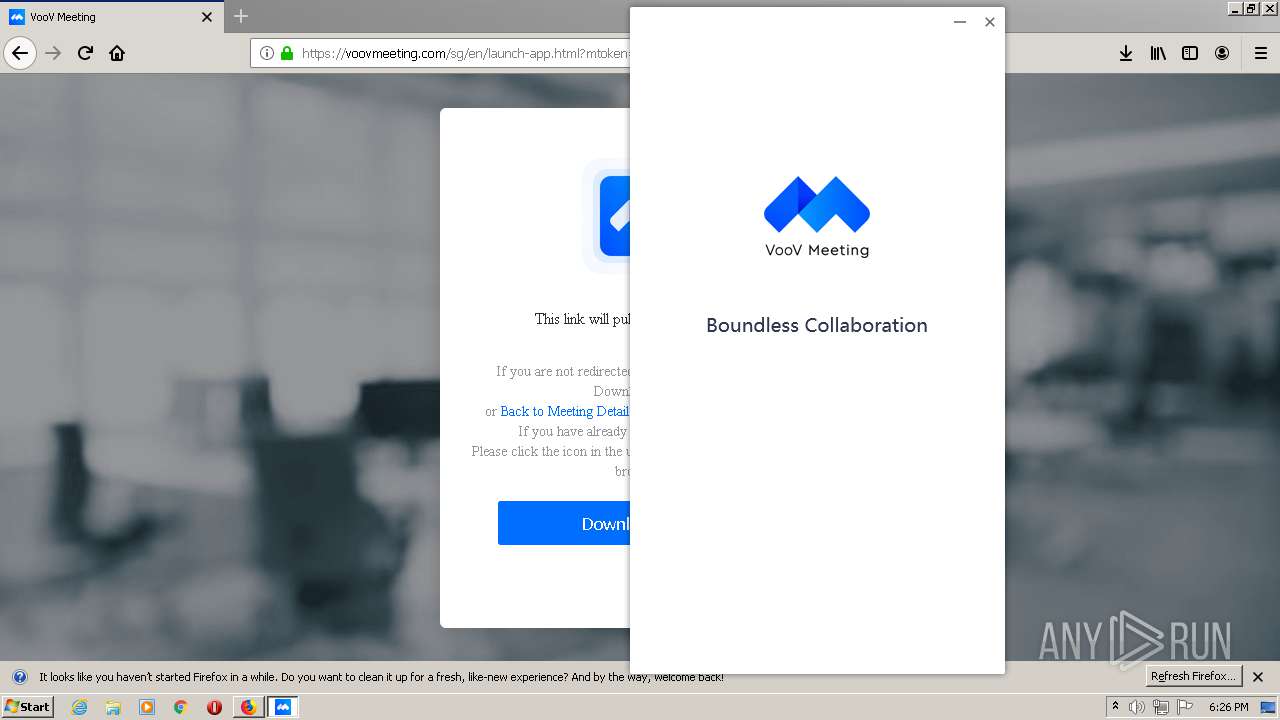Click the green secure connection padlock
1280x720 pixels.
287,53
